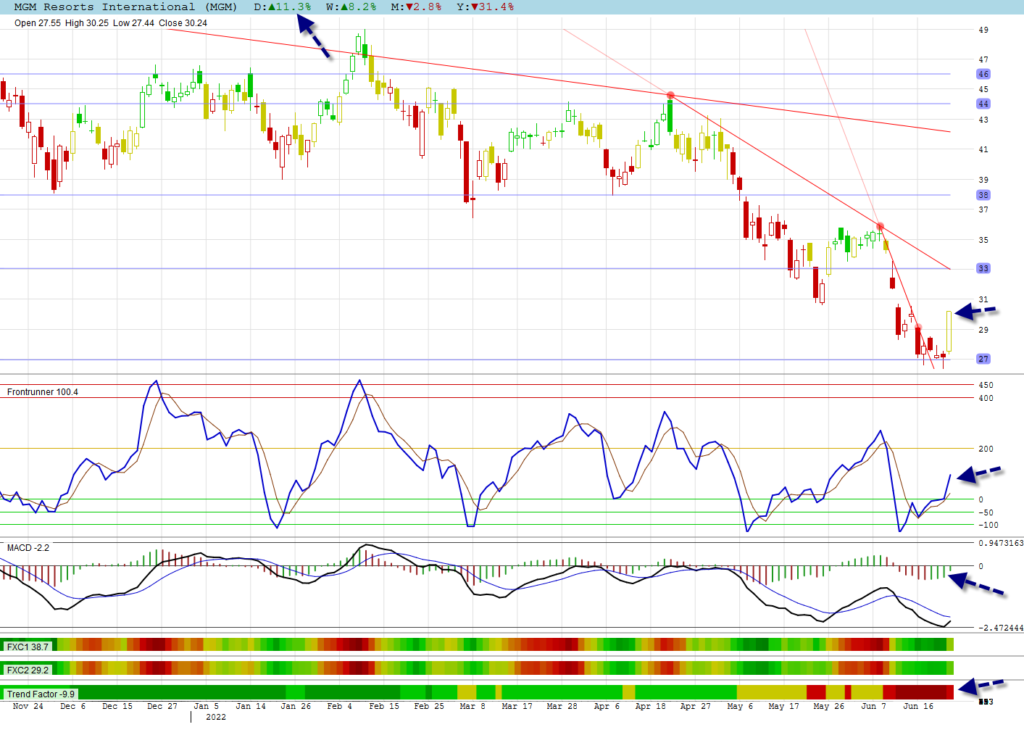Image resolution: width=1024 pixels, height=735 pixels.
Task: Click the Trend Factor -9.9 strip label
Action: pyautogui.click(x=40, y=694)
